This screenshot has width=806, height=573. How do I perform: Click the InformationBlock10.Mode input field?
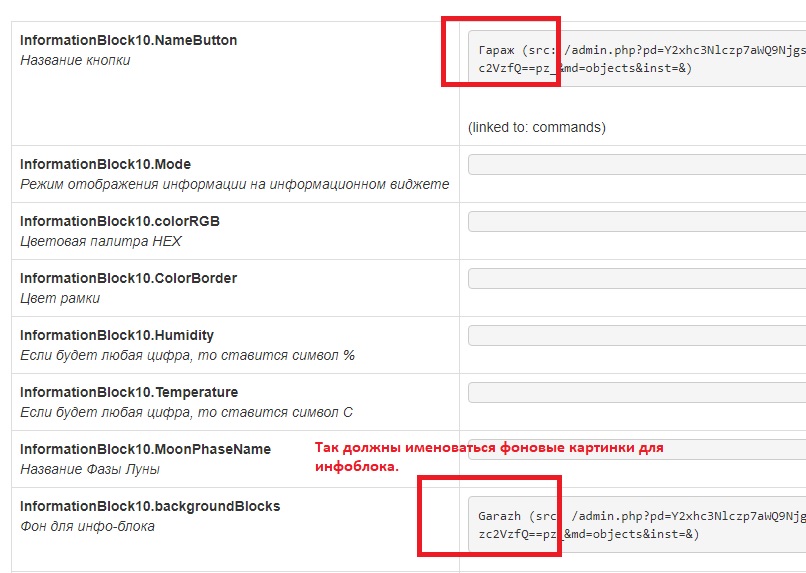point(636,165)
